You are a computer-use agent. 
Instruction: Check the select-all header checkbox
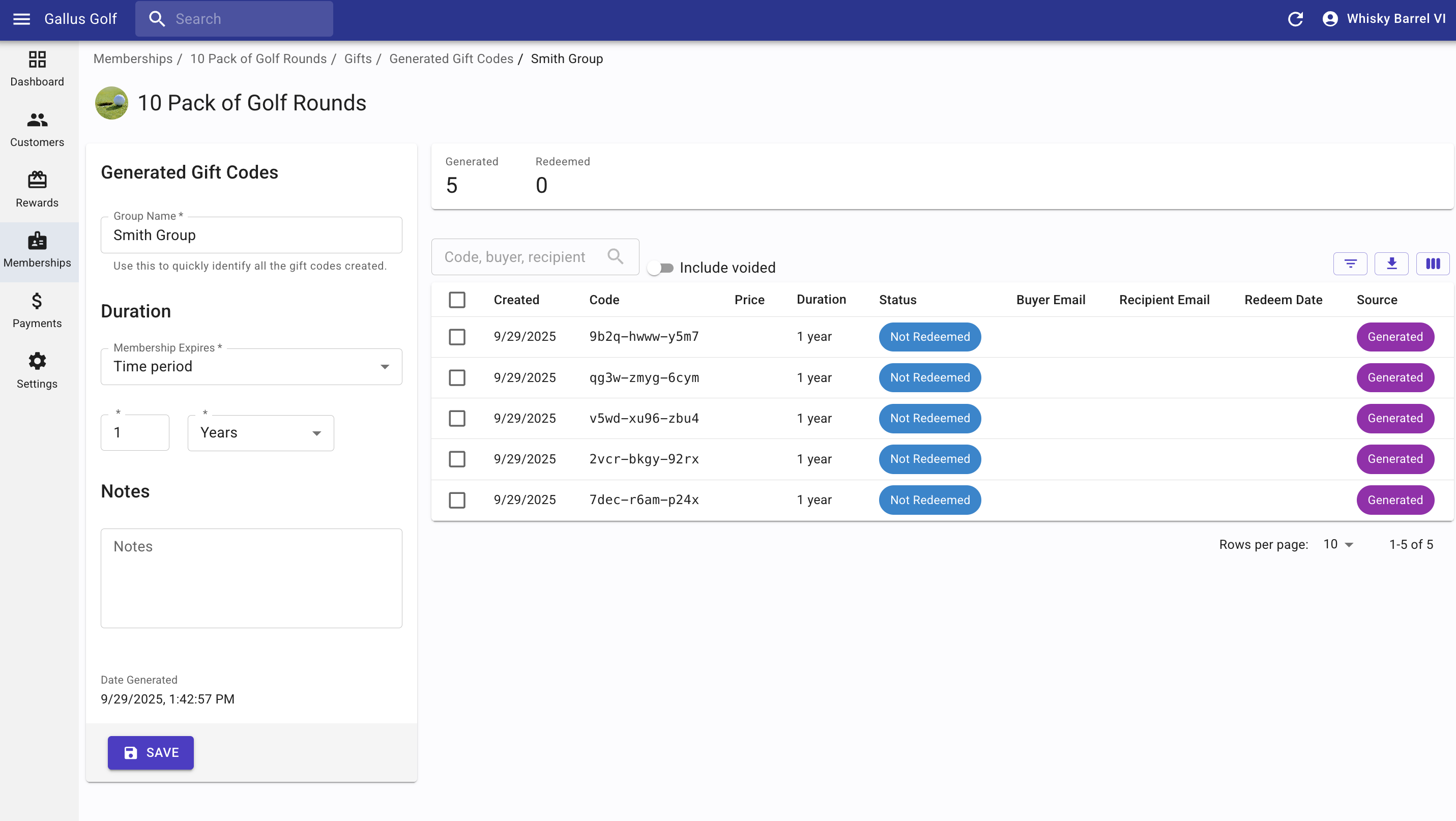457,300
